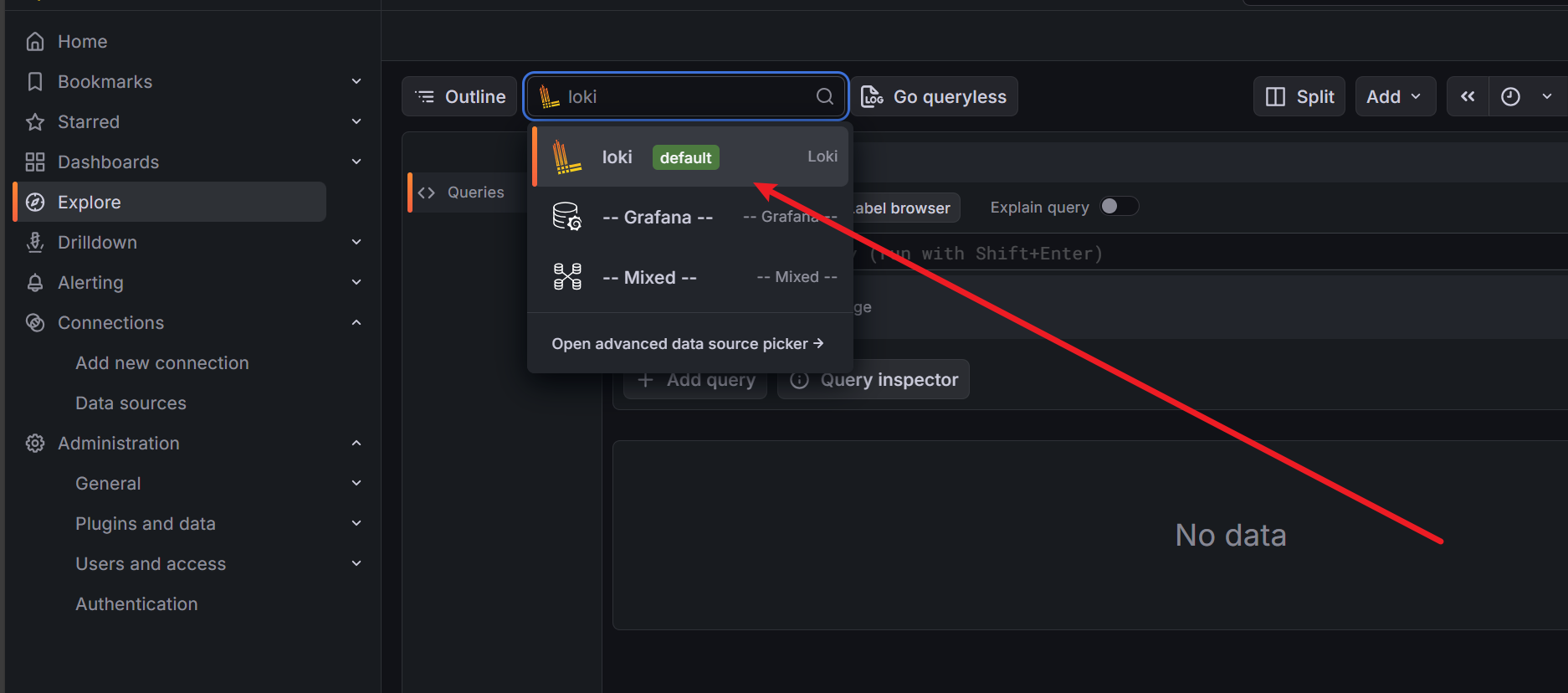Viewport: 1568px width, 693px height.
Task: Expand the Dashboards section chevron
Action: coord(356,162)
